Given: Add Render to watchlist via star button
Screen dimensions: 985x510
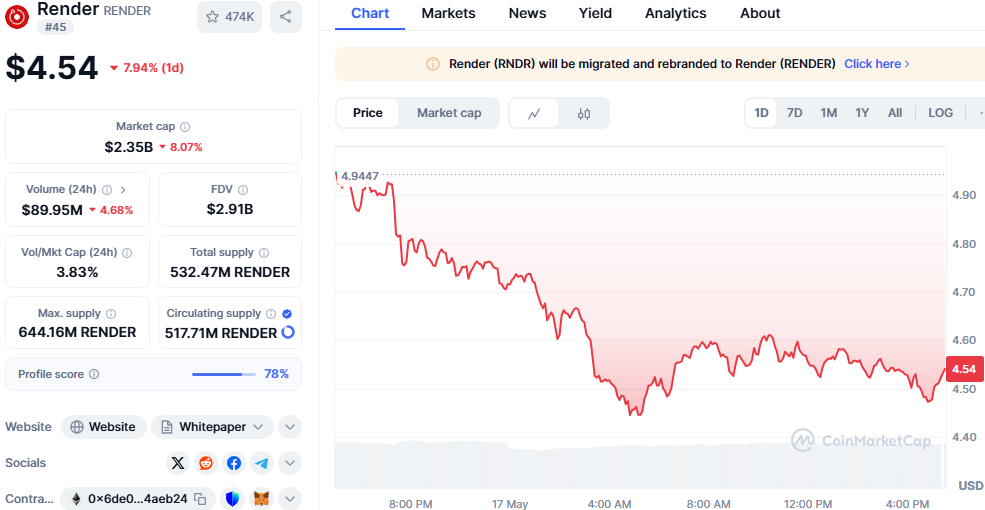Looking at the screenshot, I should pos(229,17).
